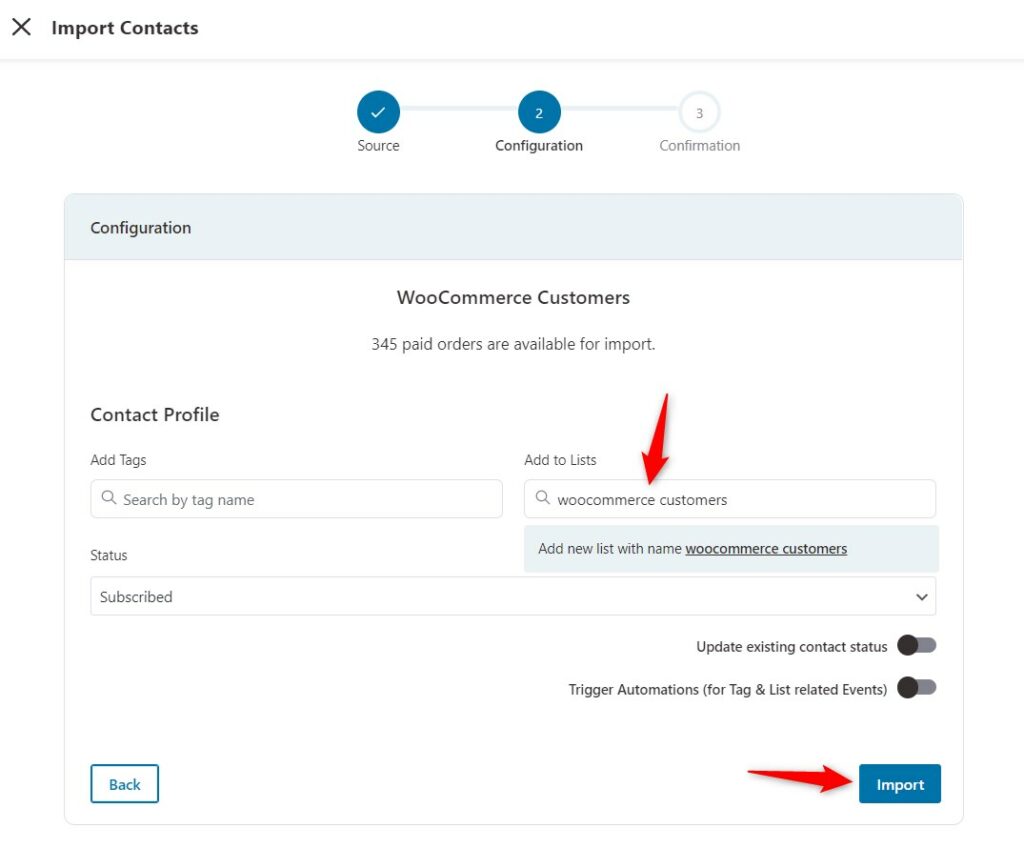Enable Update existing contact status toggle
This screenshot has height=848, width=1024.
[916, 645]
